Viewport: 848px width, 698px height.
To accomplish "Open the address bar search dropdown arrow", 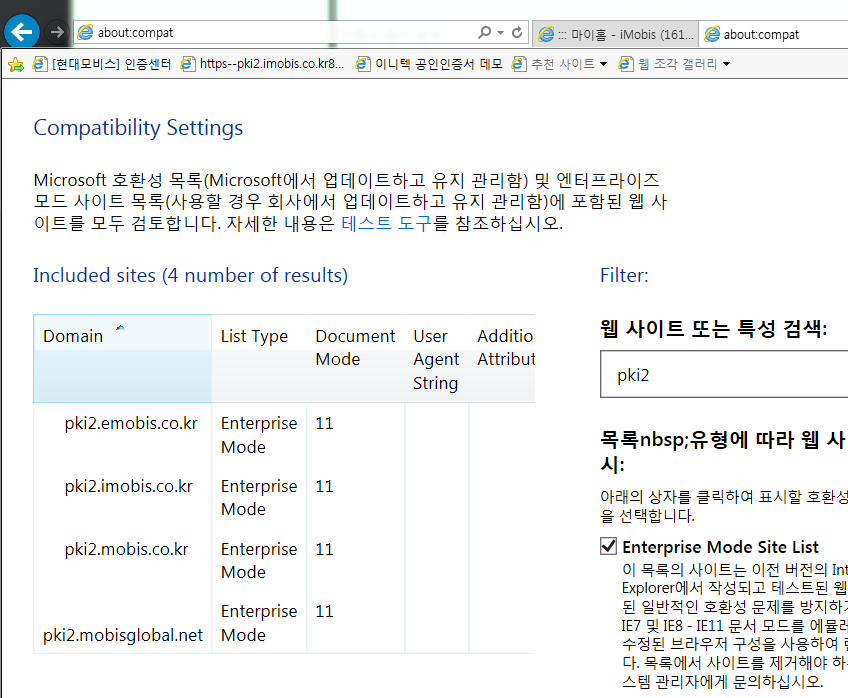I will [x=500, y=33].
